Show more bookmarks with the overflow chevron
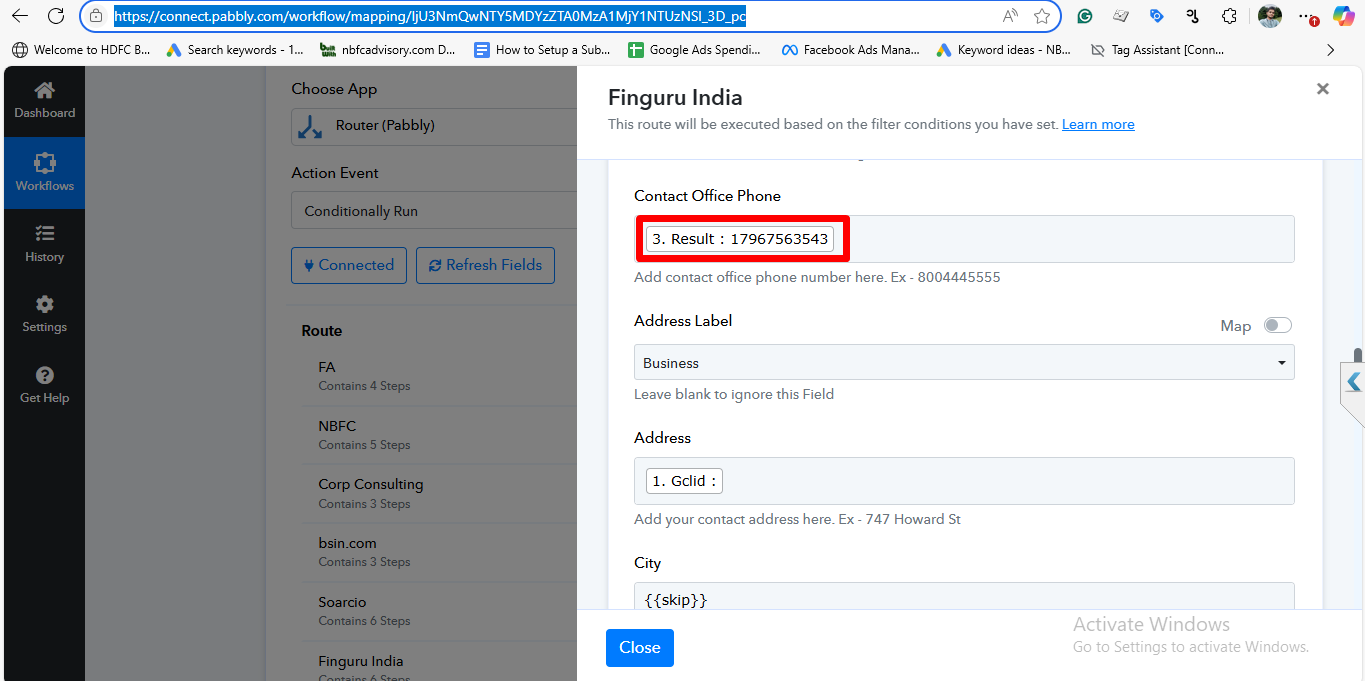 (x=1330, y=49)
